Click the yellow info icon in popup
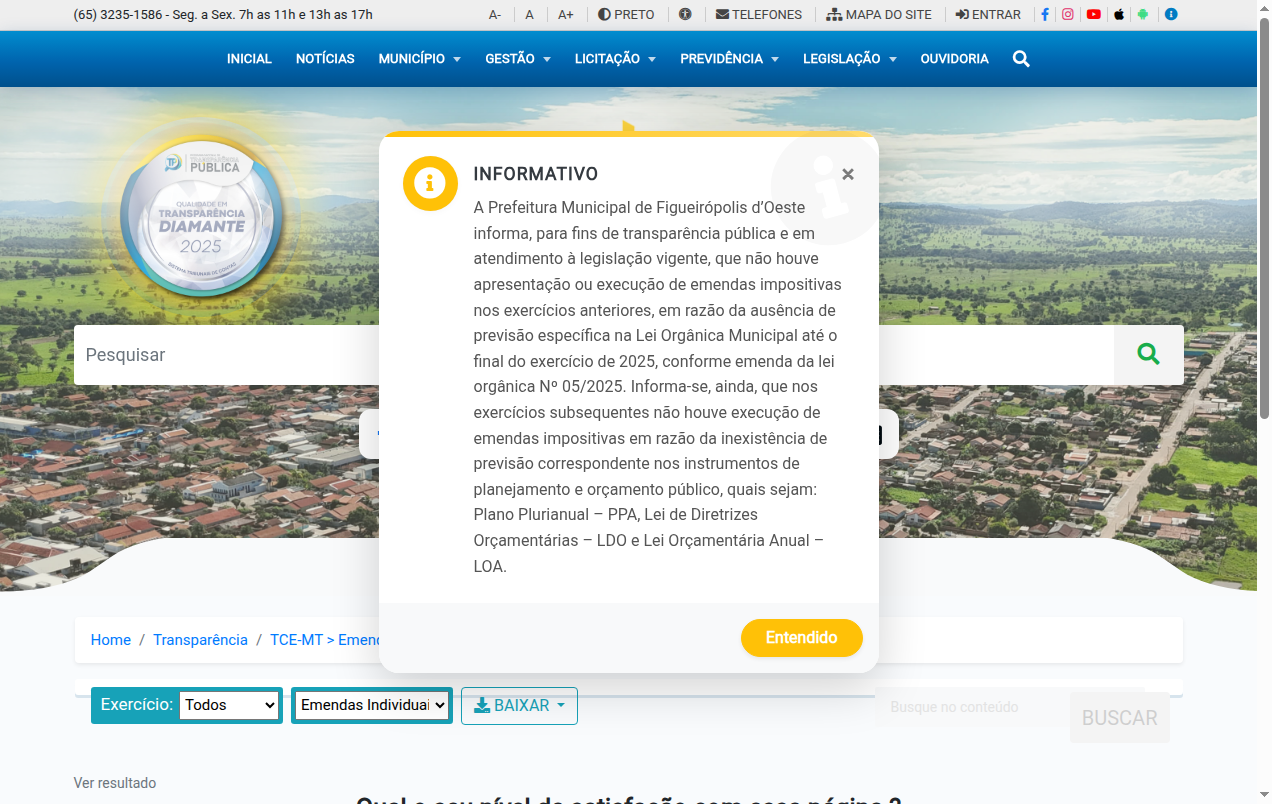Image resolution: width=1272 pixels, height=804 pixels. (430, 183)
